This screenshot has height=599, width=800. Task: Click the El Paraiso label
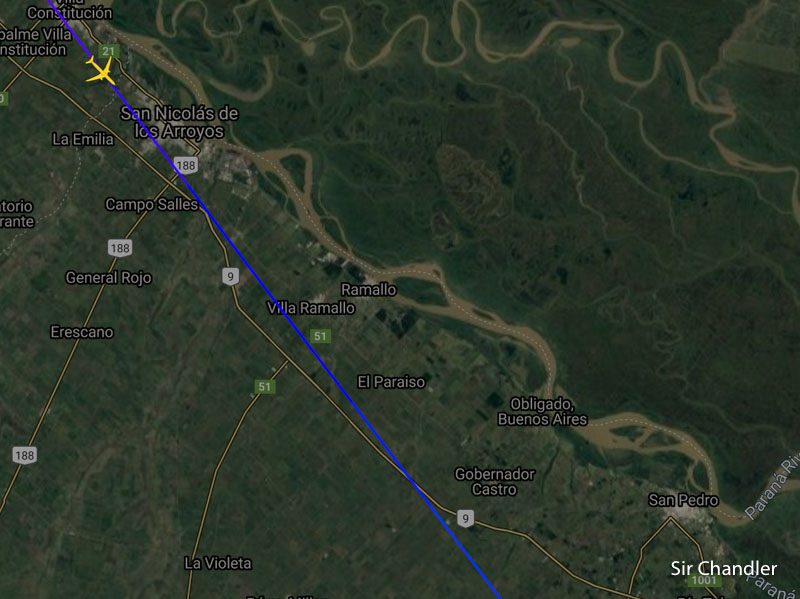point(391,382)
